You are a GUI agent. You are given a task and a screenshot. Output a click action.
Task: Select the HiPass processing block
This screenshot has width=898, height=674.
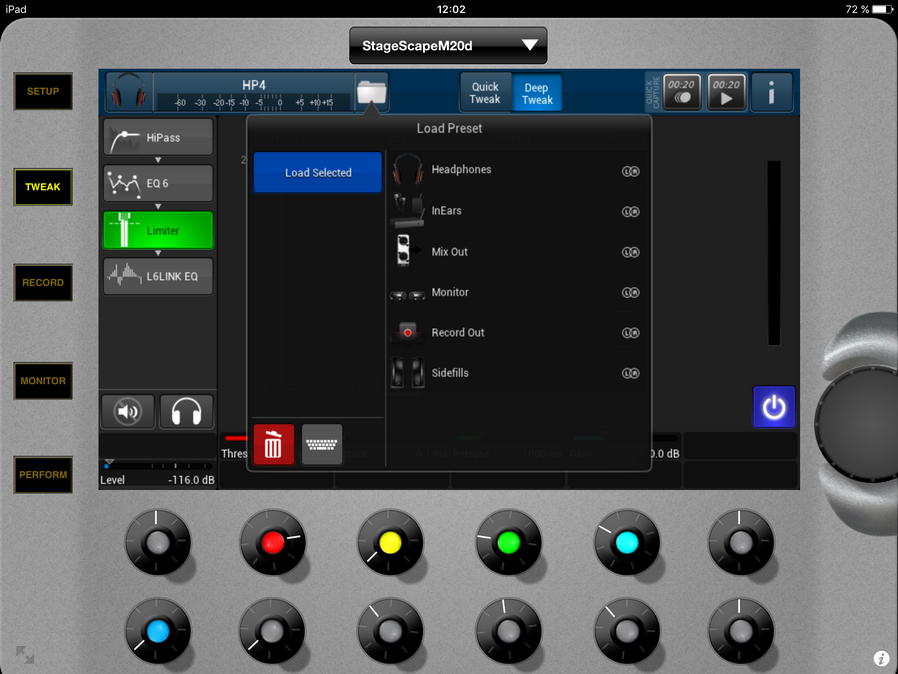point(158,137)
